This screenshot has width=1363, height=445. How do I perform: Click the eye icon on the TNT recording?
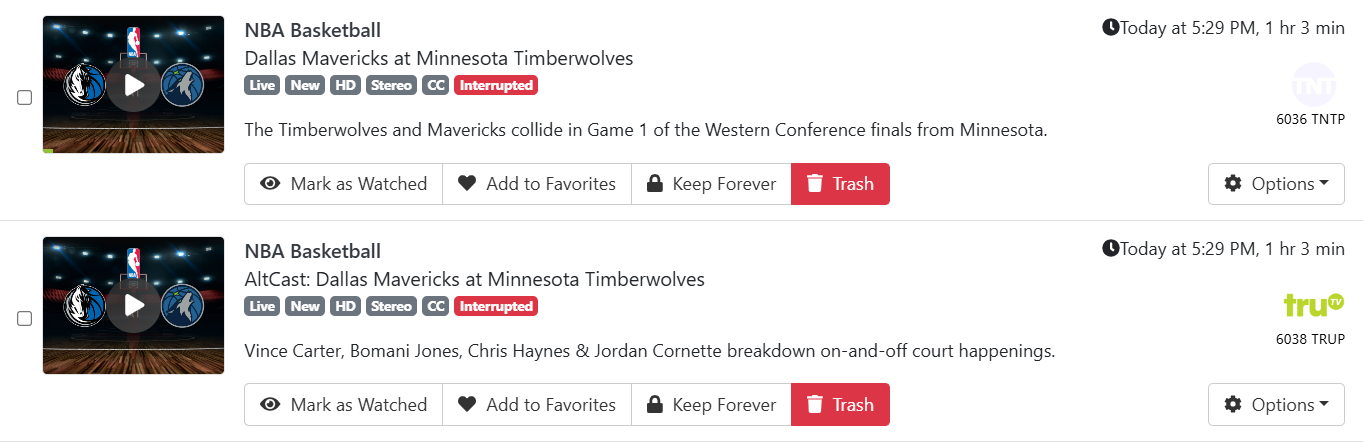coord(270,184)
